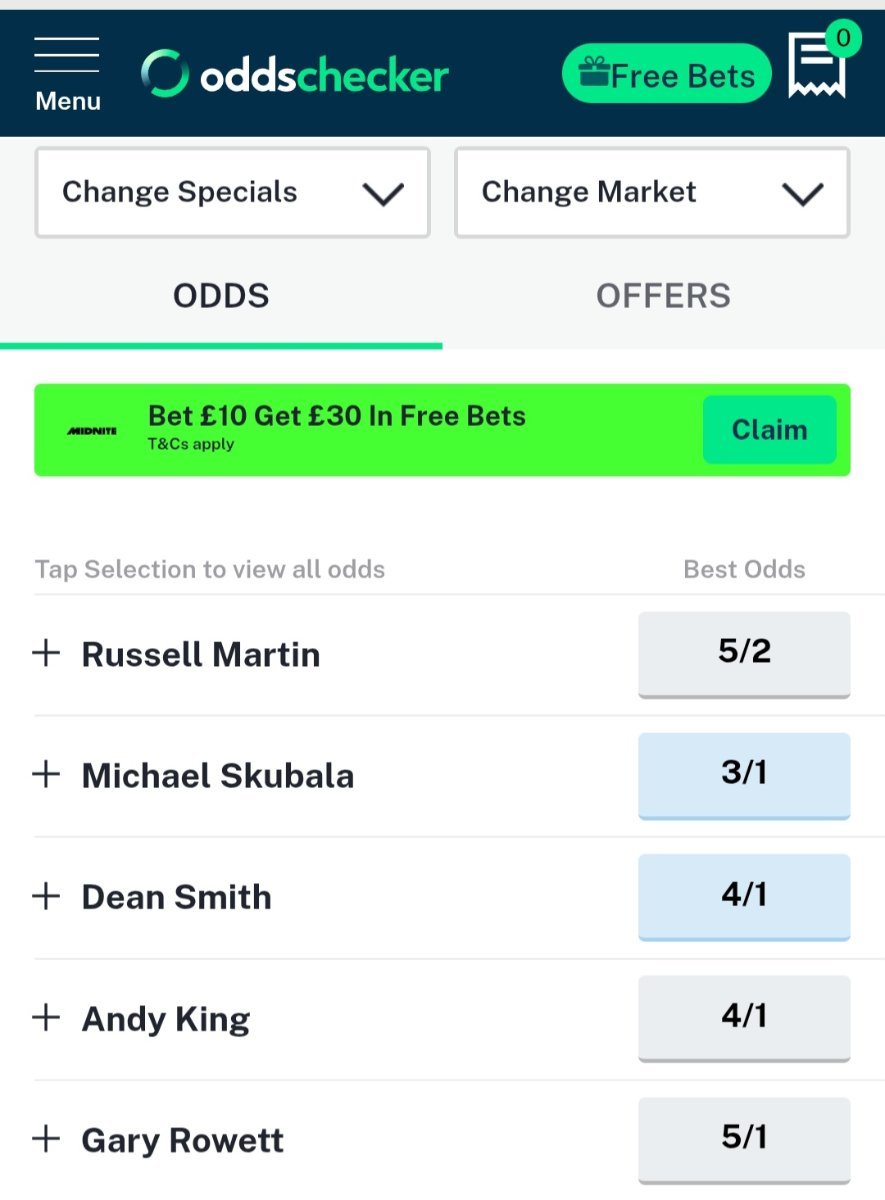Image resolution: width=885 pixels, height=1200 pixels.
Task: Switch to the ODDS tab
Action: 221,296
